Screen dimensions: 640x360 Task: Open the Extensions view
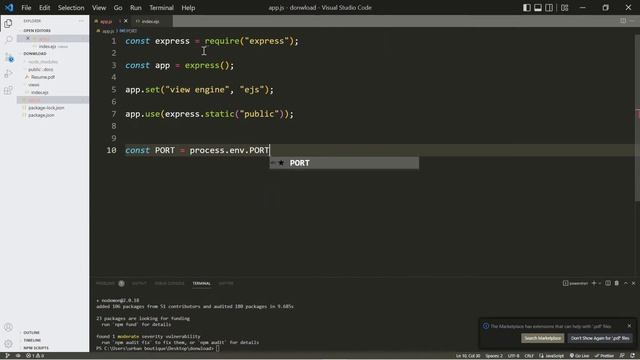8,90
